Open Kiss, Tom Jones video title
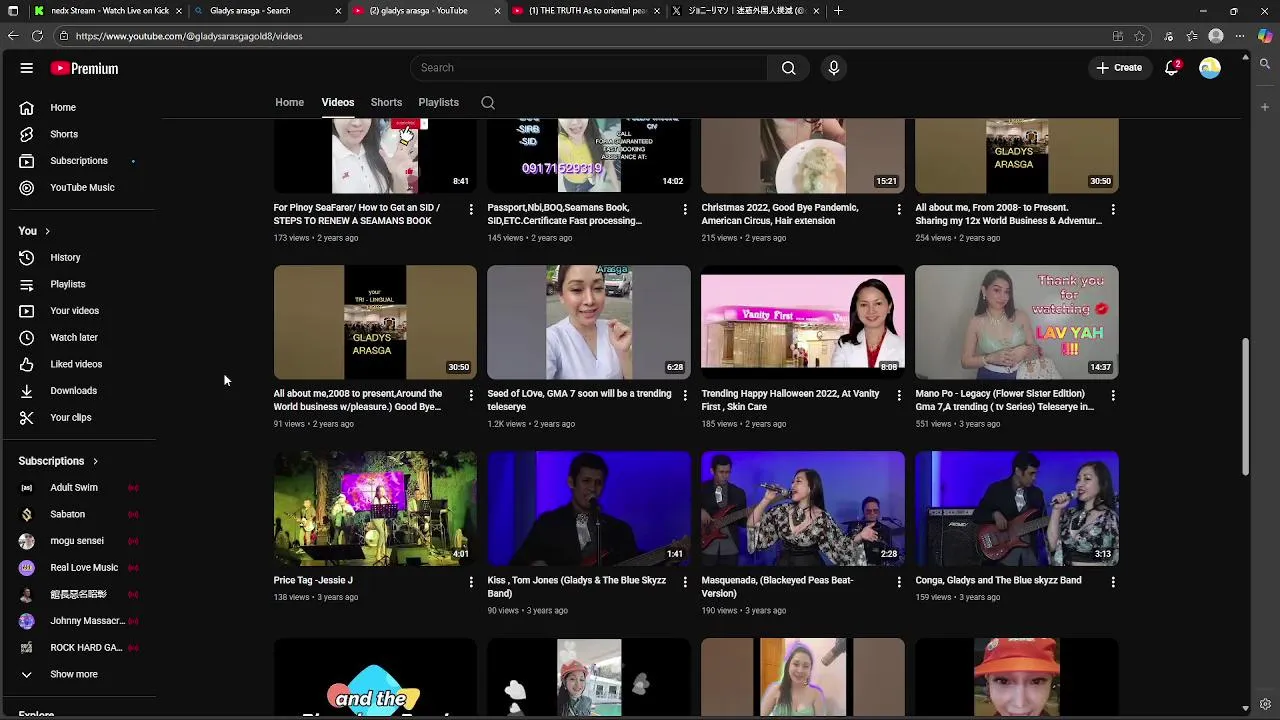Viewport: 1280px width, 720px height. tap(577, 587)
